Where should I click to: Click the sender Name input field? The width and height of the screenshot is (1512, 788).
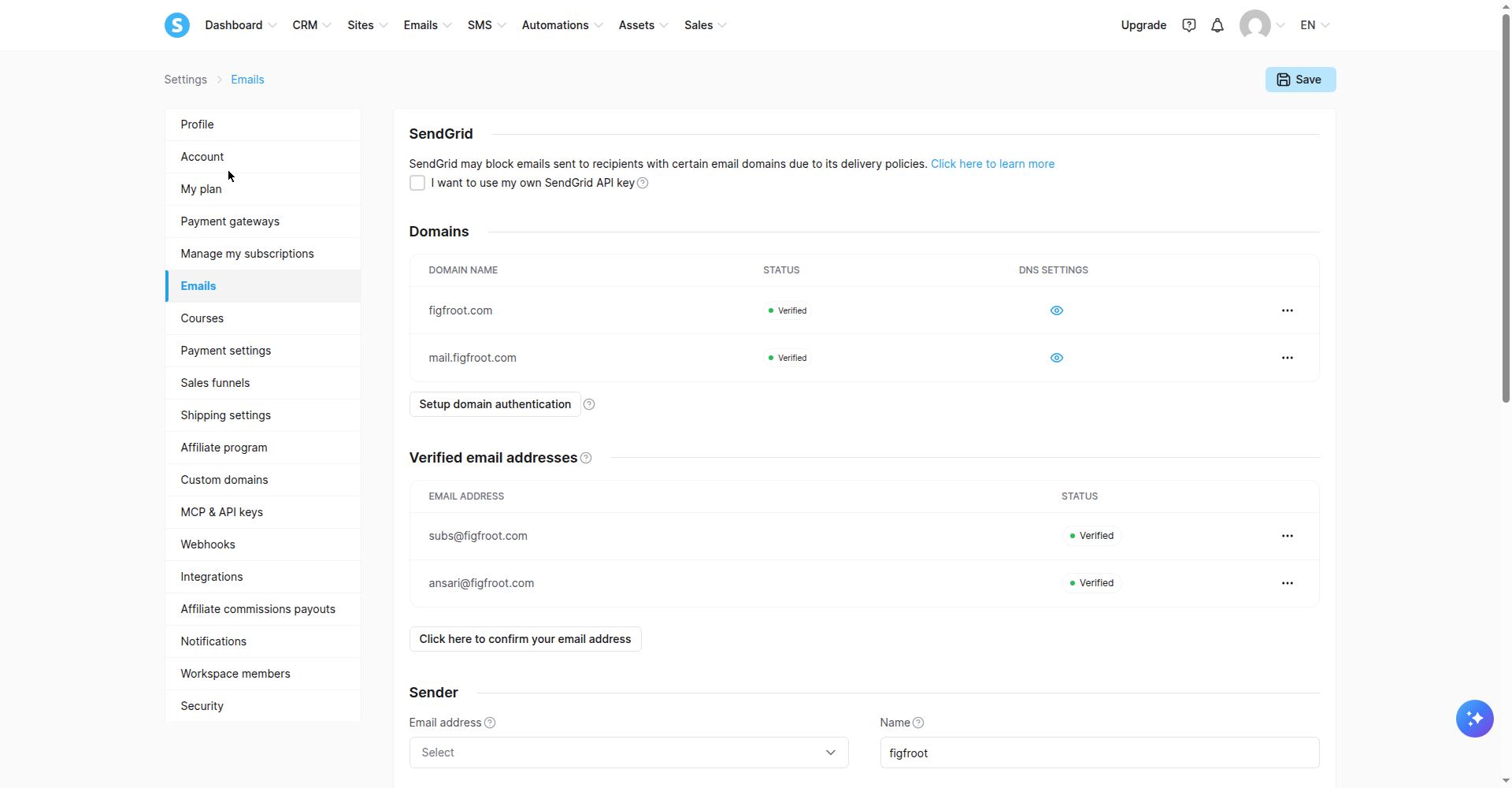point(1099,753)
